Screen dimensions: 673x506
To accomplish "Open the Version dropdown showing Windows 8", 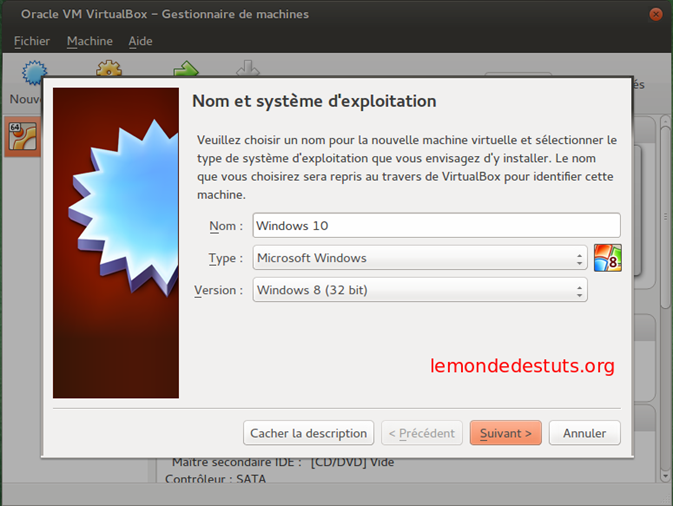I will pos(420,290).
